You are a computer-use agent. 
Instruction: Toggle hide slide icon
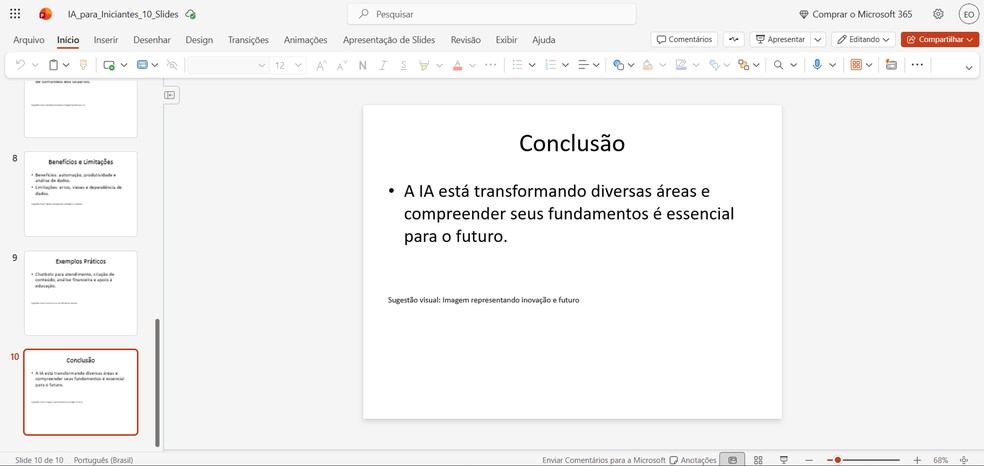tap(172, 65)
